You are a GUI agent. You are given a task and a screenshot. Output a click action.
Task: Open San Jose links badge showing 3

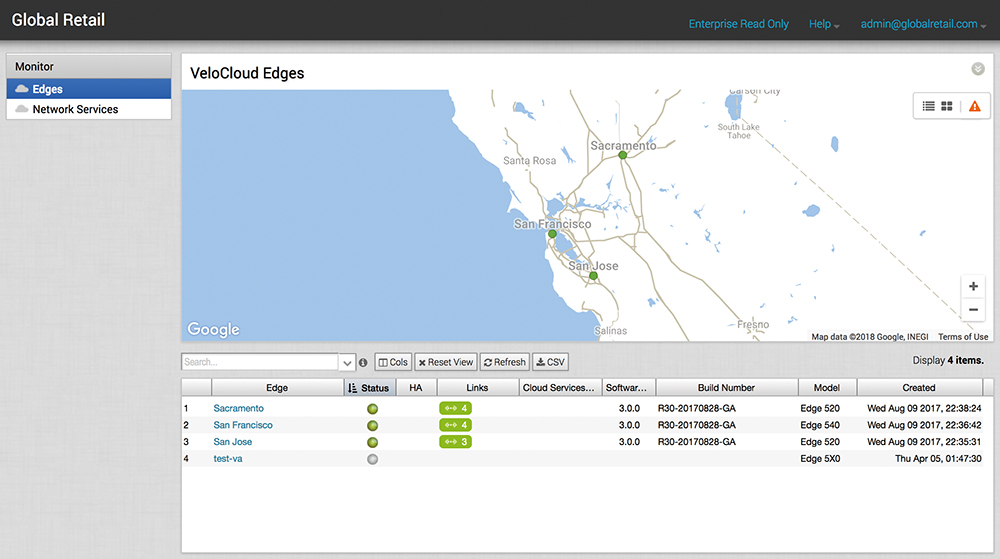[455, 441]
